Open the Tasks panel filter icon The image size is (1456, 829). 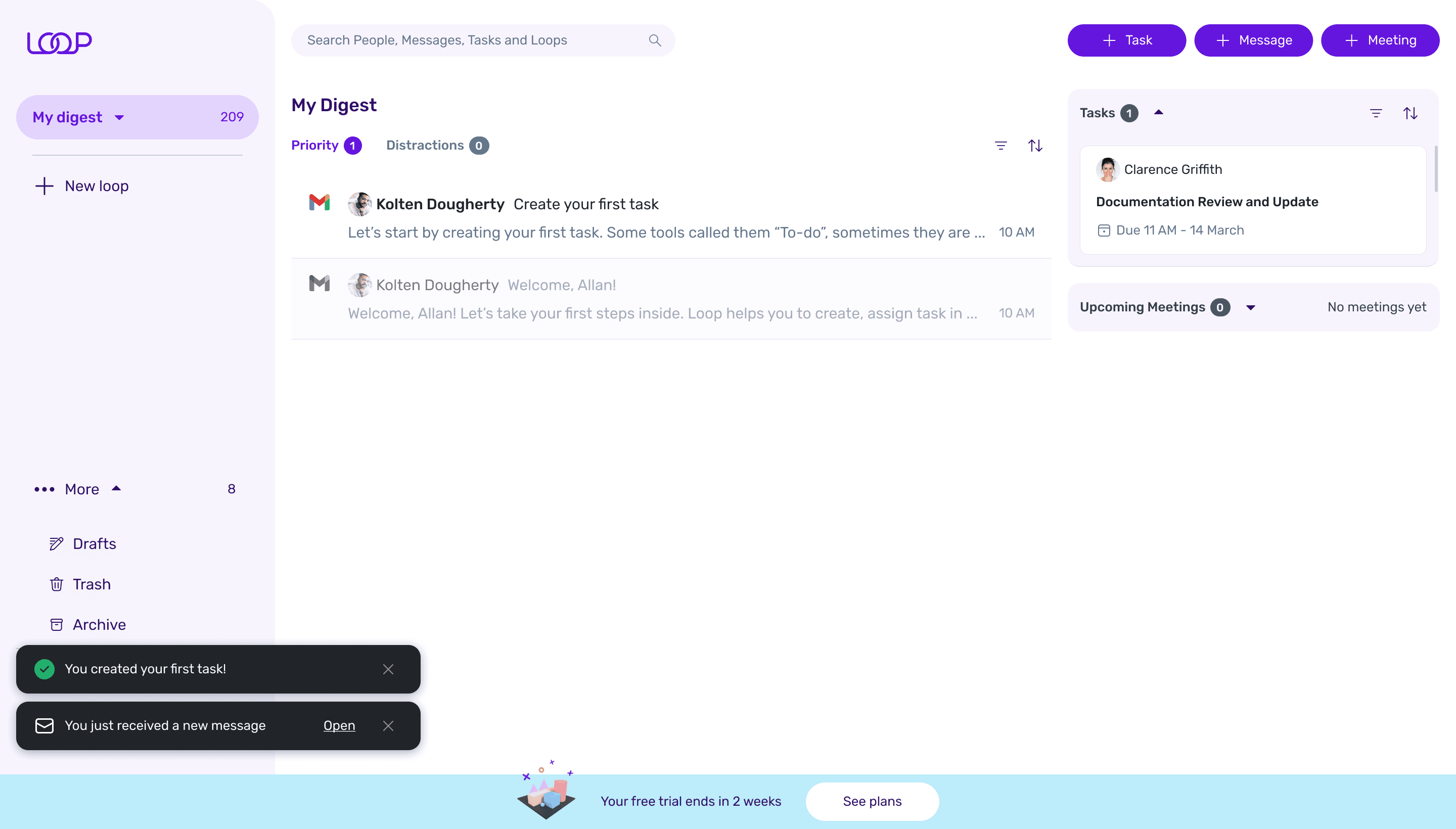(x=1376, y=113)
